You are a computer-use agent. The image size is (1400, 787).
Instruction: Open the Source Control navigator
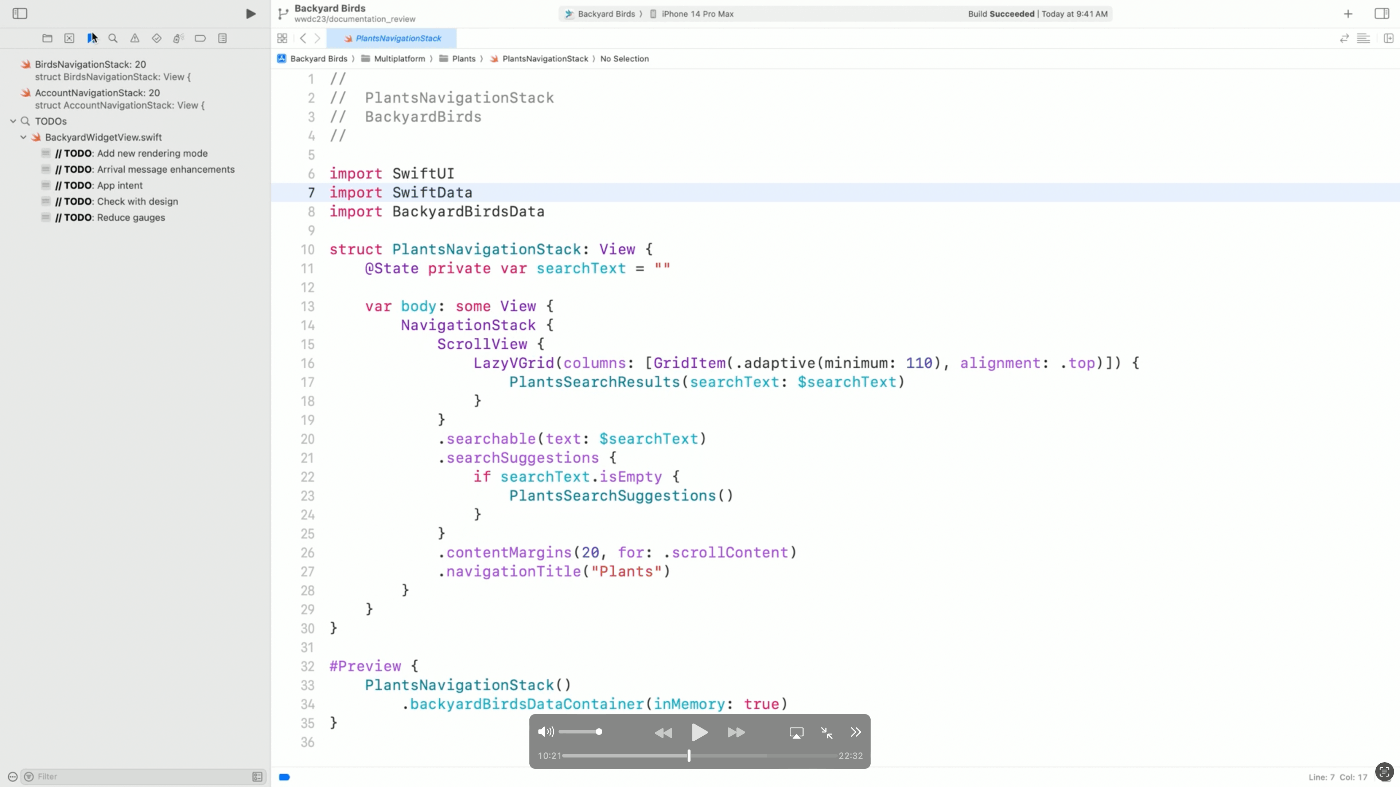point(69,38)
